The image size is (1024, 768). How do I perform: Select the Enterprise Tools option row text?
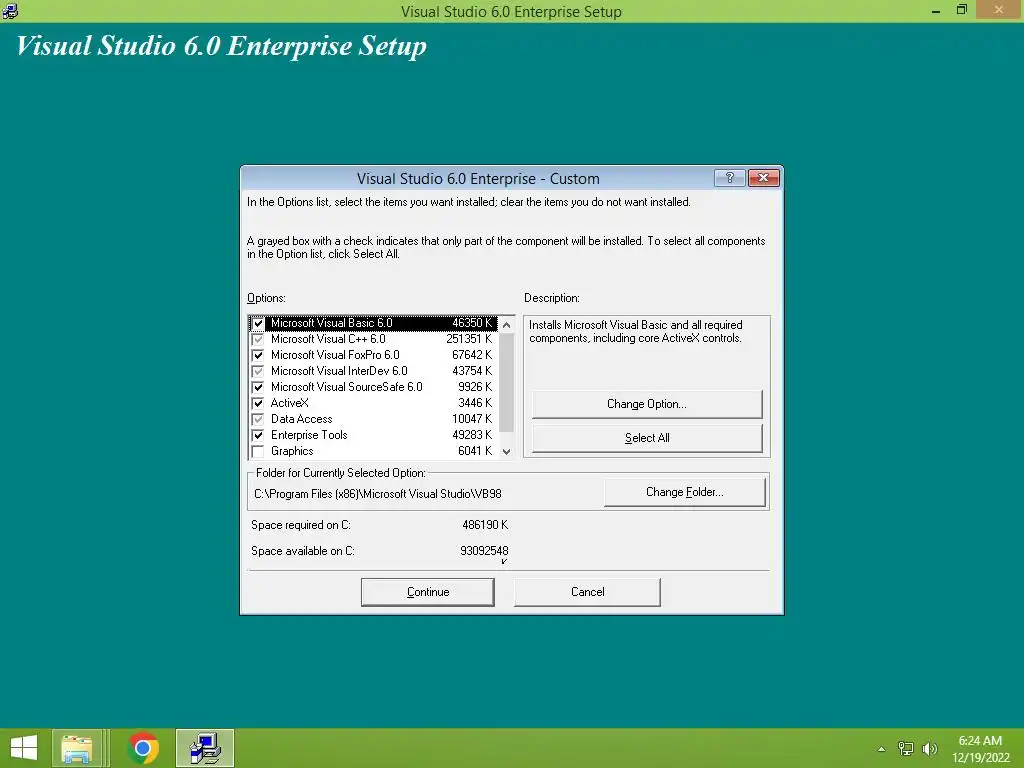click(309, 435)
